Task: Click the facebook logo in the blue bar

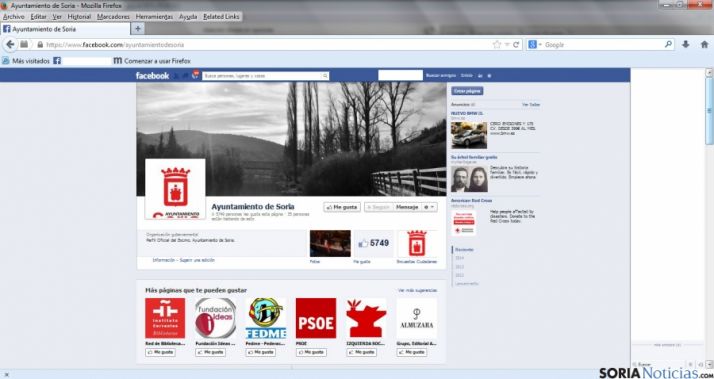Action: 152,76
